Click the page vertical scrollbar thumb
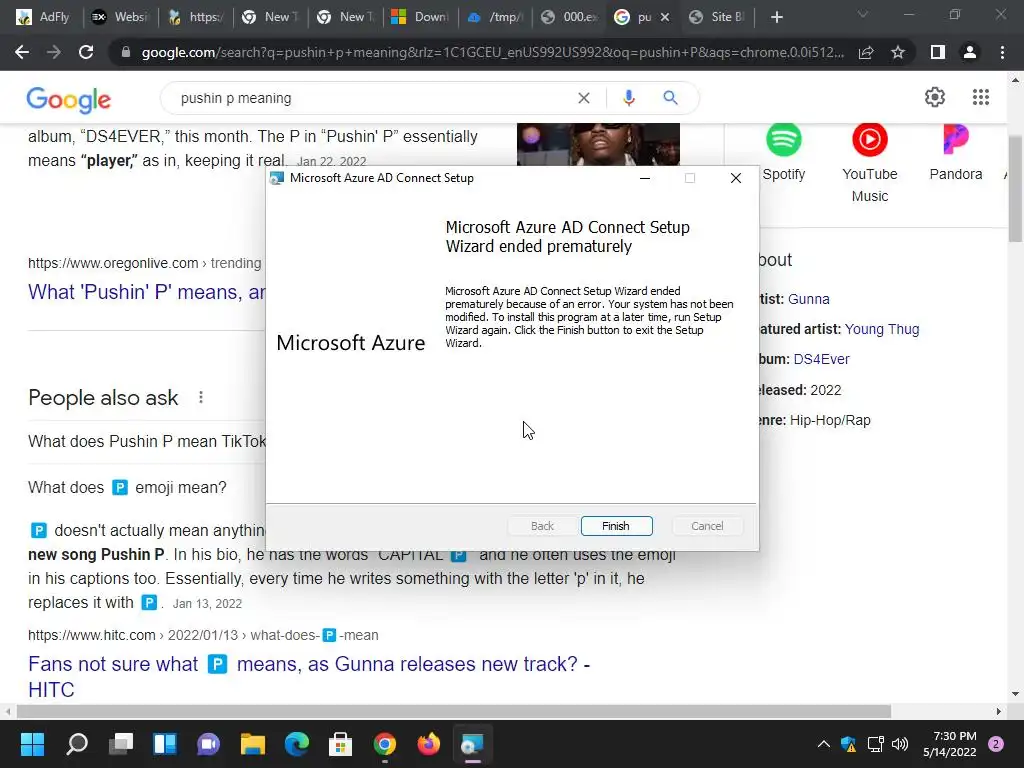 pyautogui.click(x=1015, y=189)
